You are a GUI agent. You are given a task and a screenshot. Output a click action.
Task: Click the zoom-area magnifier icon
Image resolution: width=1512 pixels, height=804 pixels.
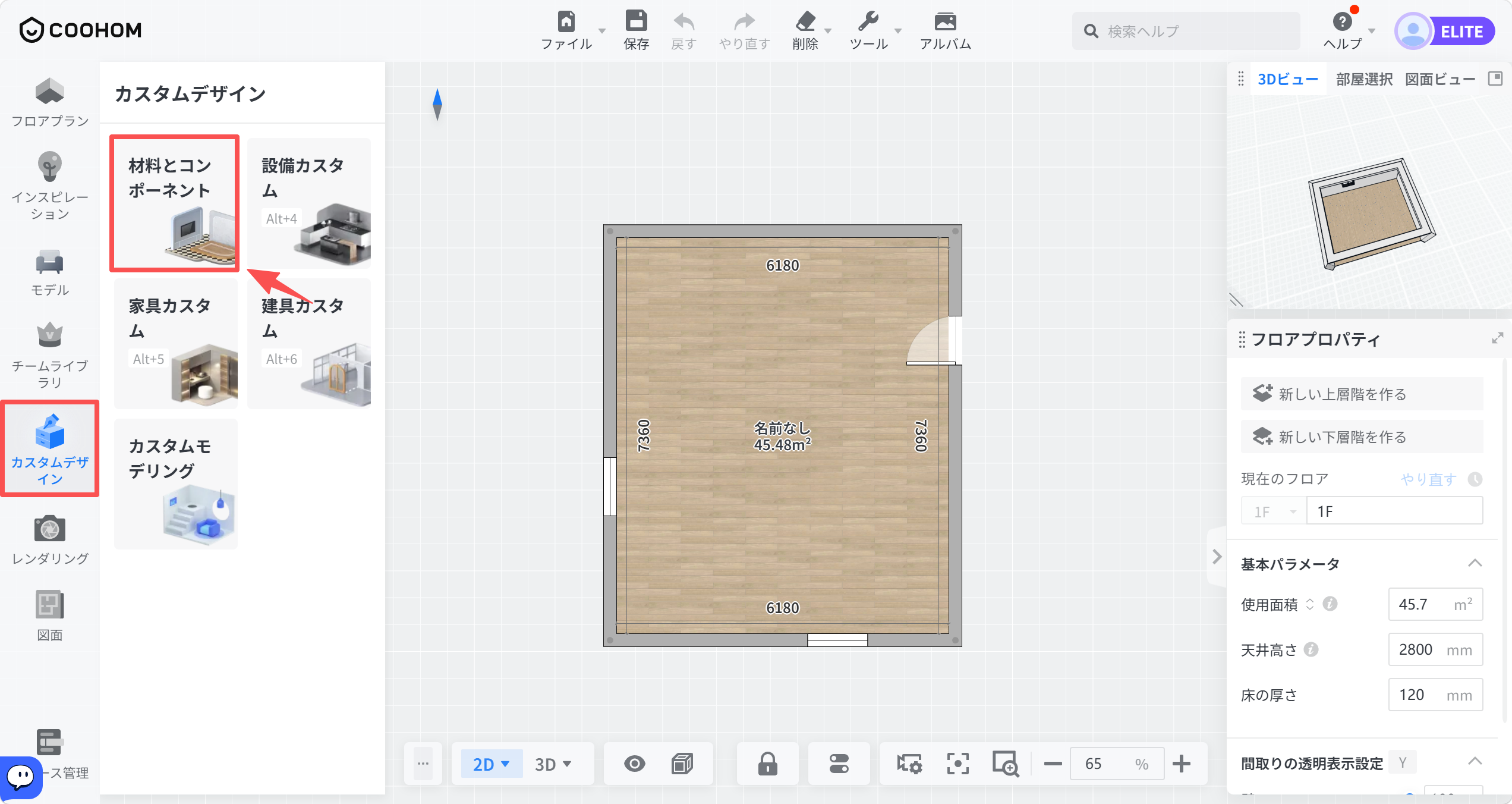1006,764
